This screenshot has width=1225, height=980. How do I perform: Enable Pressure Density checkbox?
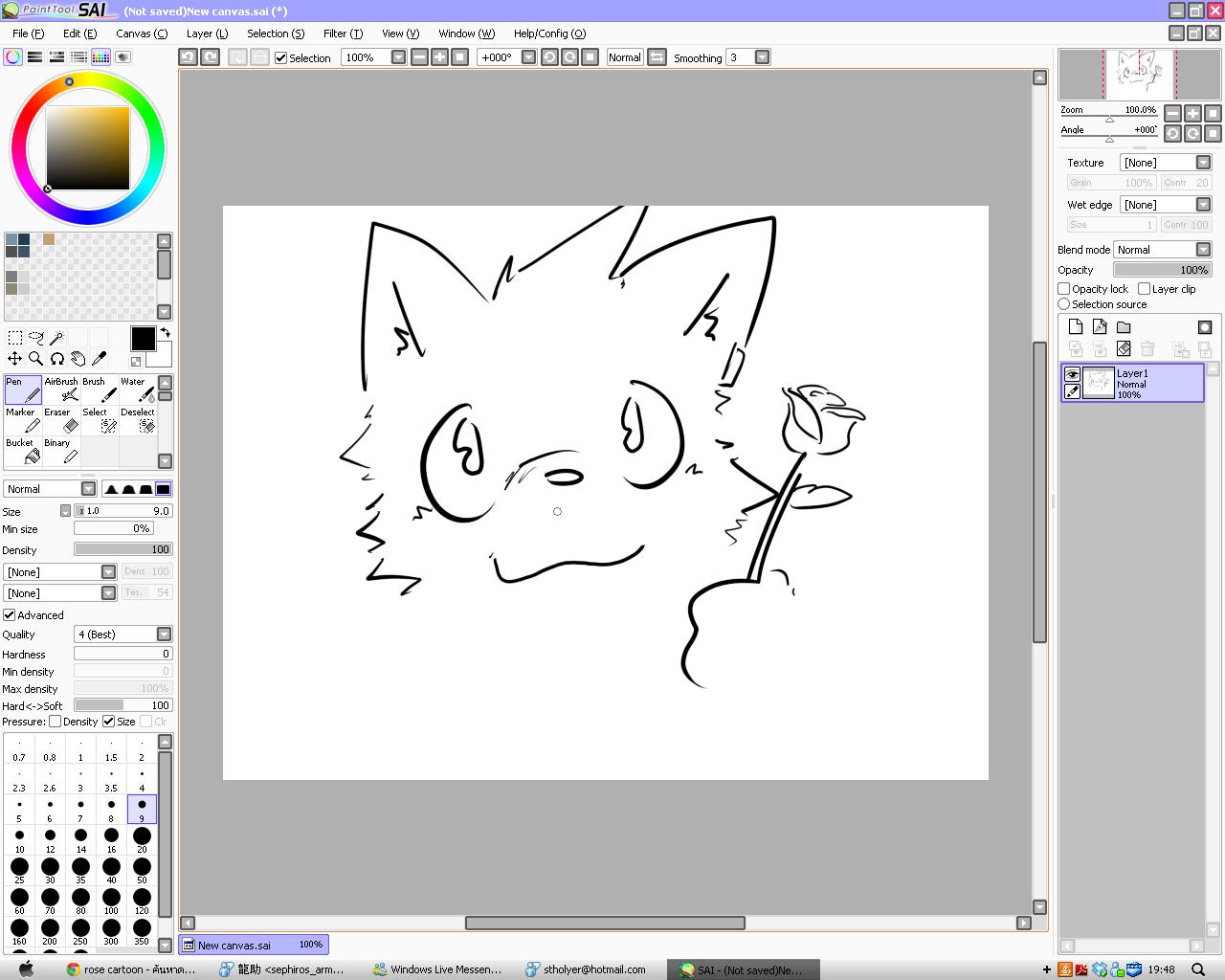56,722
